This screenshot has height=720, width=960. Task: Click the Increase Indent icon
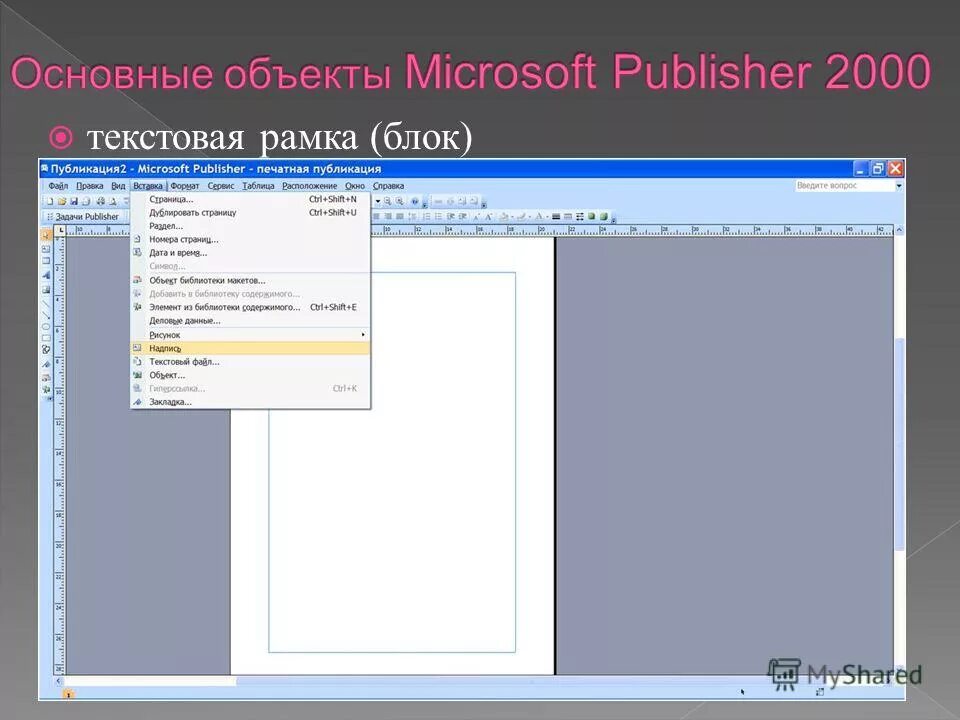click(463, 216)
